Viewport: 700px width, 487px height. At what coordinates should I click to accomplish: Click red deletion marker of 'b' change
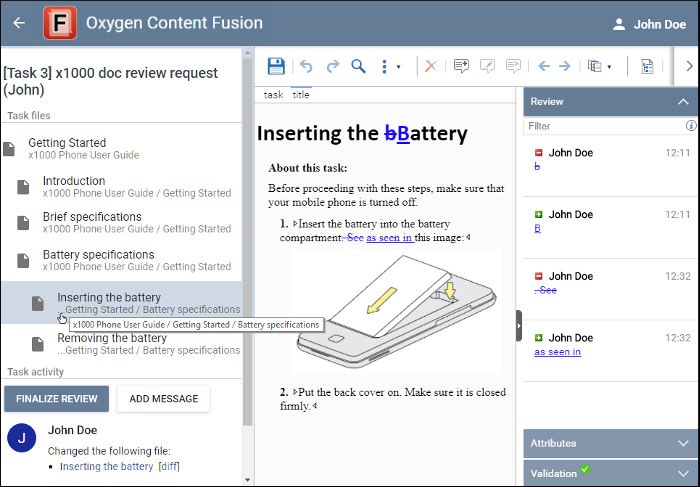click(x=538, y=153)
